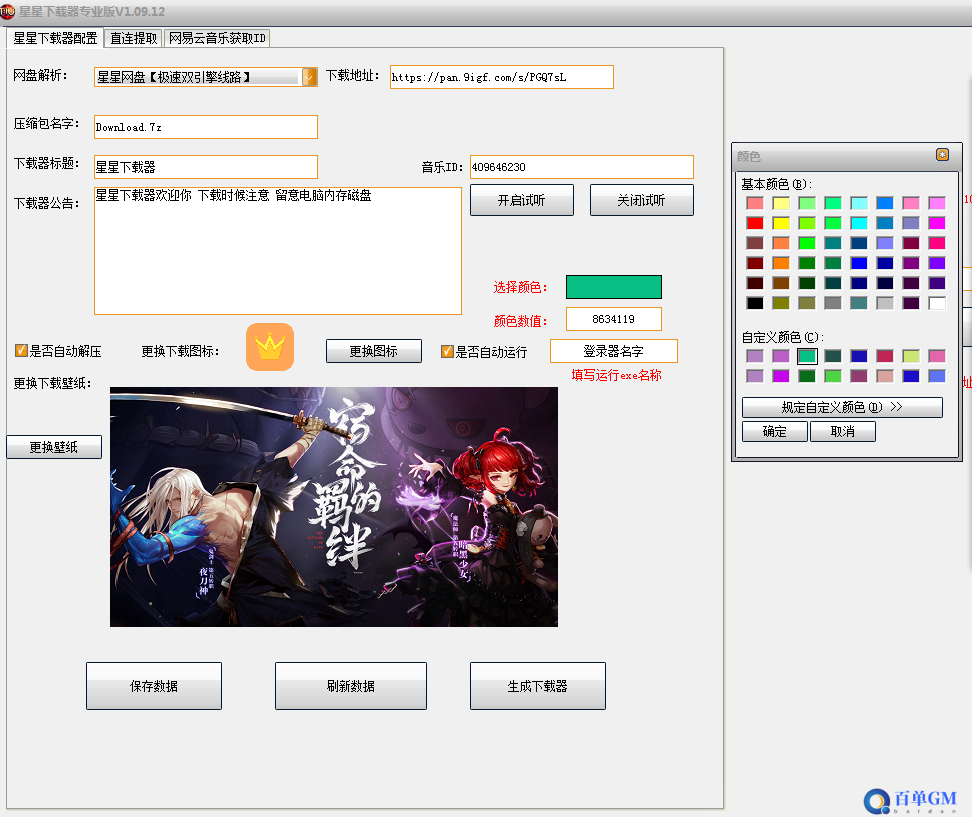The width and height of the screenshot is (972, 817).
Task: Open the 网易云音乐获取ID tab
Action: point(217,38)
